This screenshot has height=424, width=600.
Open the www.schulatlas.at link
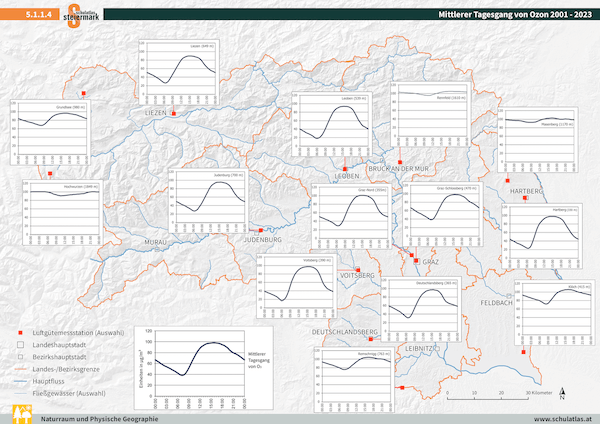pos(562,419)
